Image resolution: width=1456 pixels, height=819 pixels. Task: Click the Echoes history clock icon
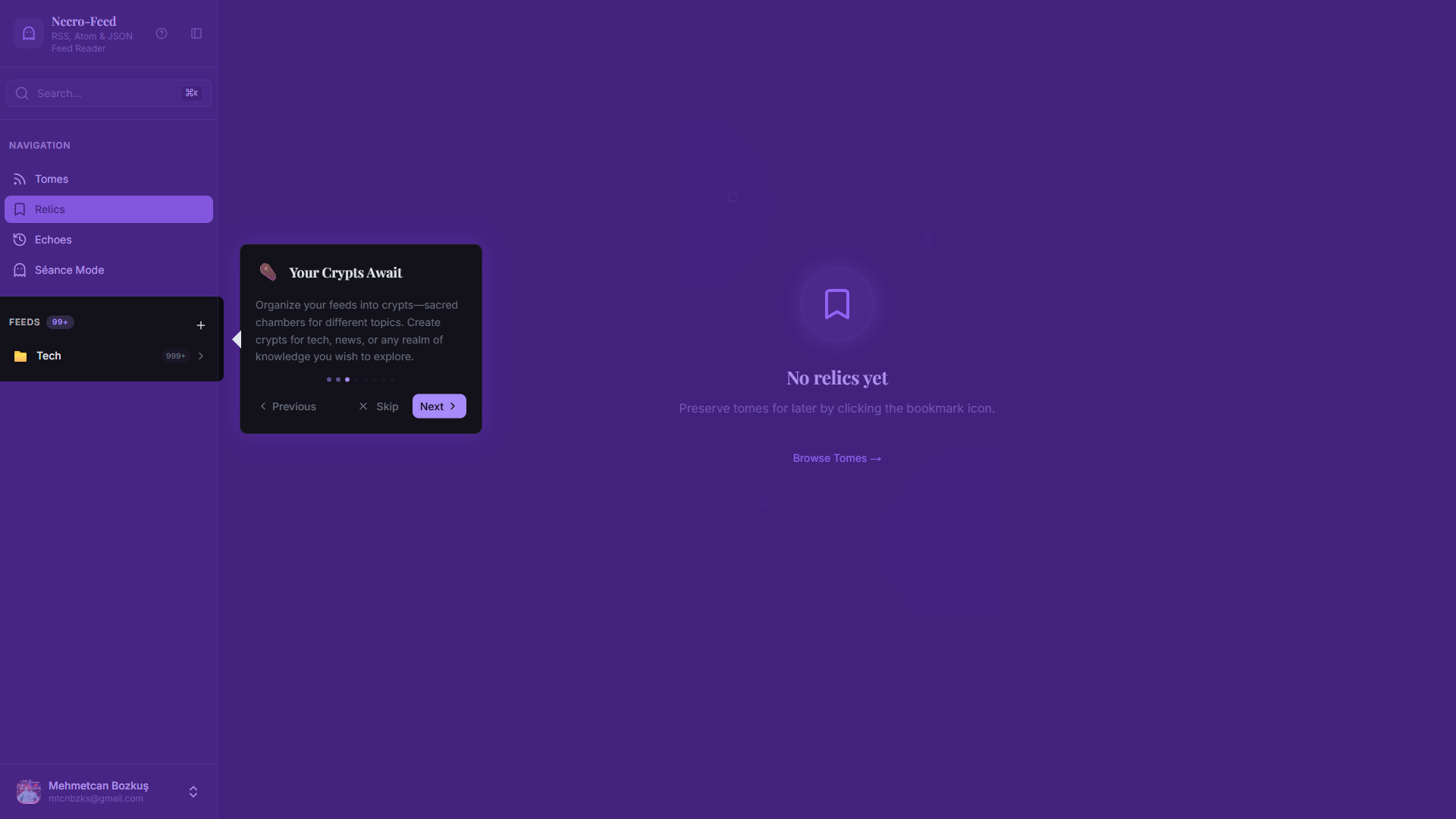(x=20, y=240)
